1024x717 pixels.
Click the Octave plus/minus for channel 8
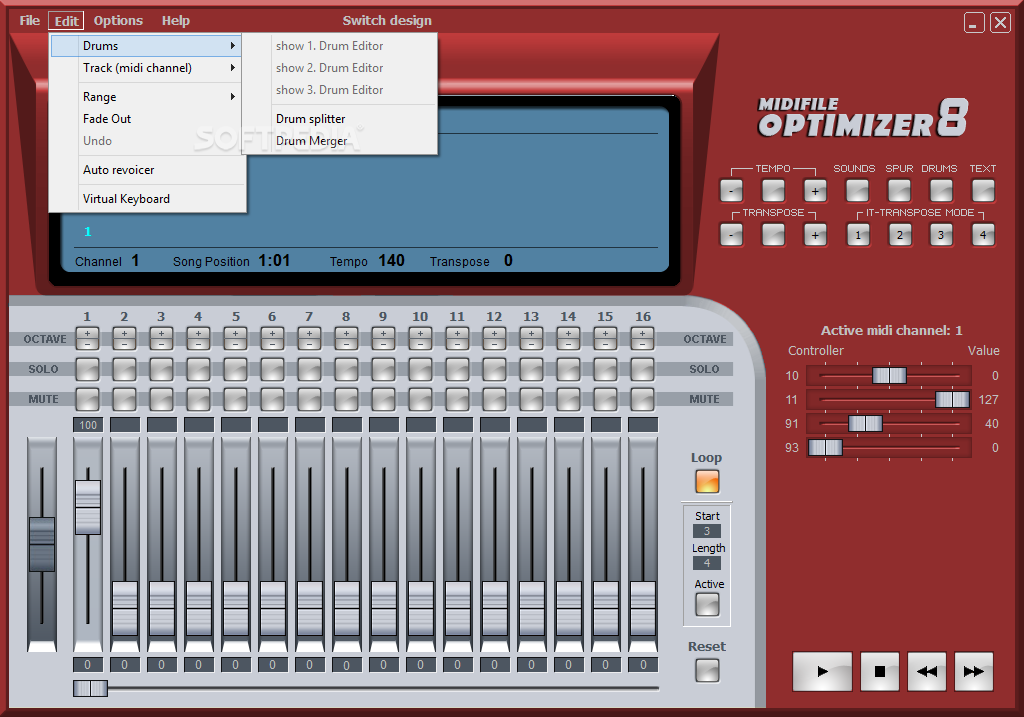click(x=346, y=338)
